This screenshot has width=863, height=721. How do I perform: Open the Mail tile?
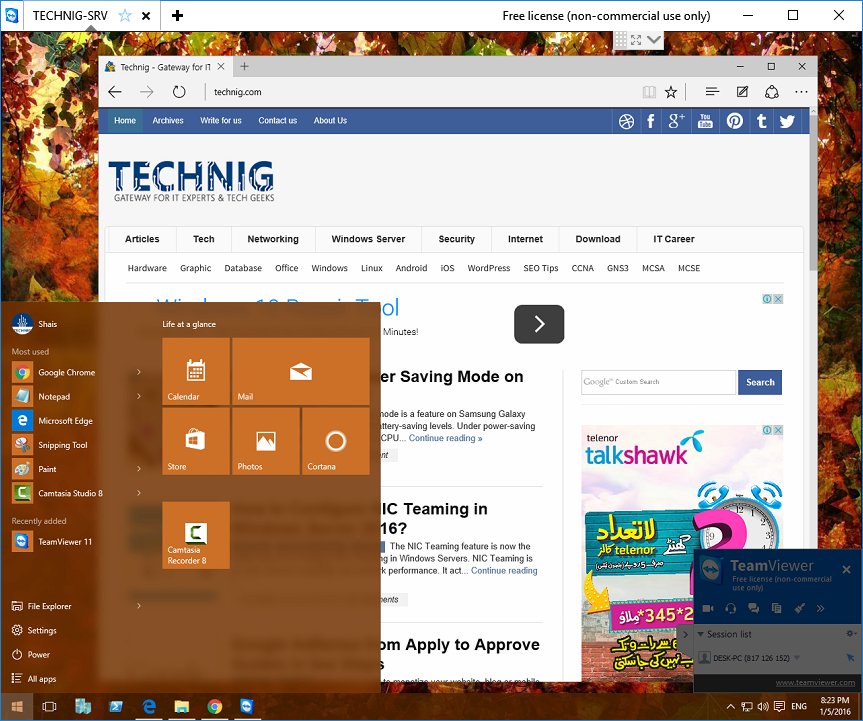pos(301,371)
